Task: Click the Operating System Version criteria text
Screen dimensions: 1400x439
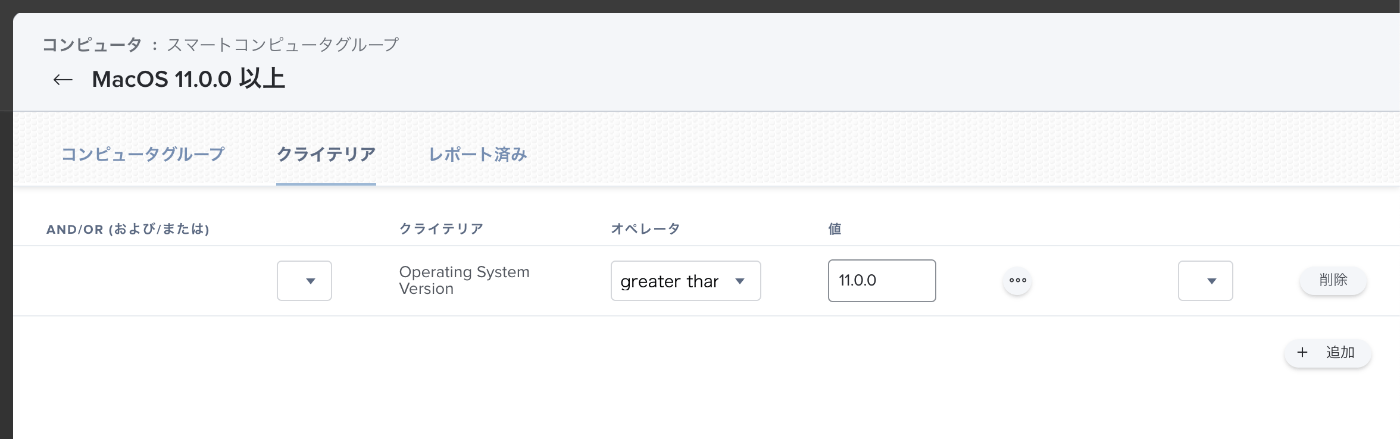Action: [x=464, y=280]
